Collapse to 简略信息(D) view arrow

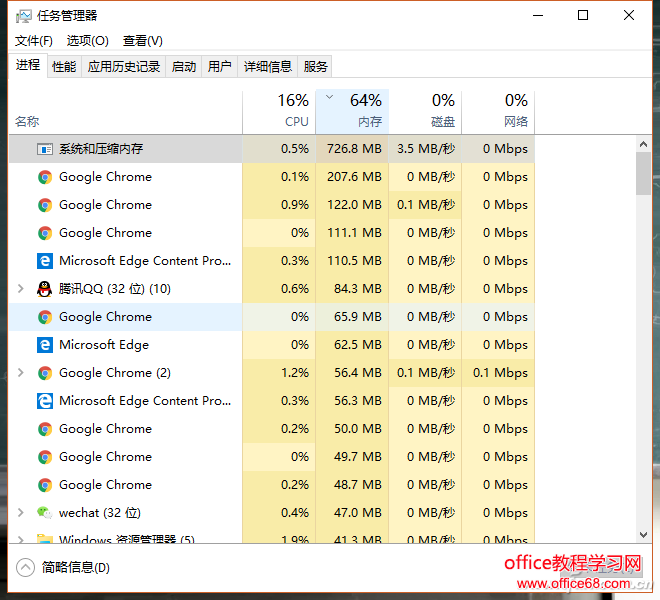[25, 568]
